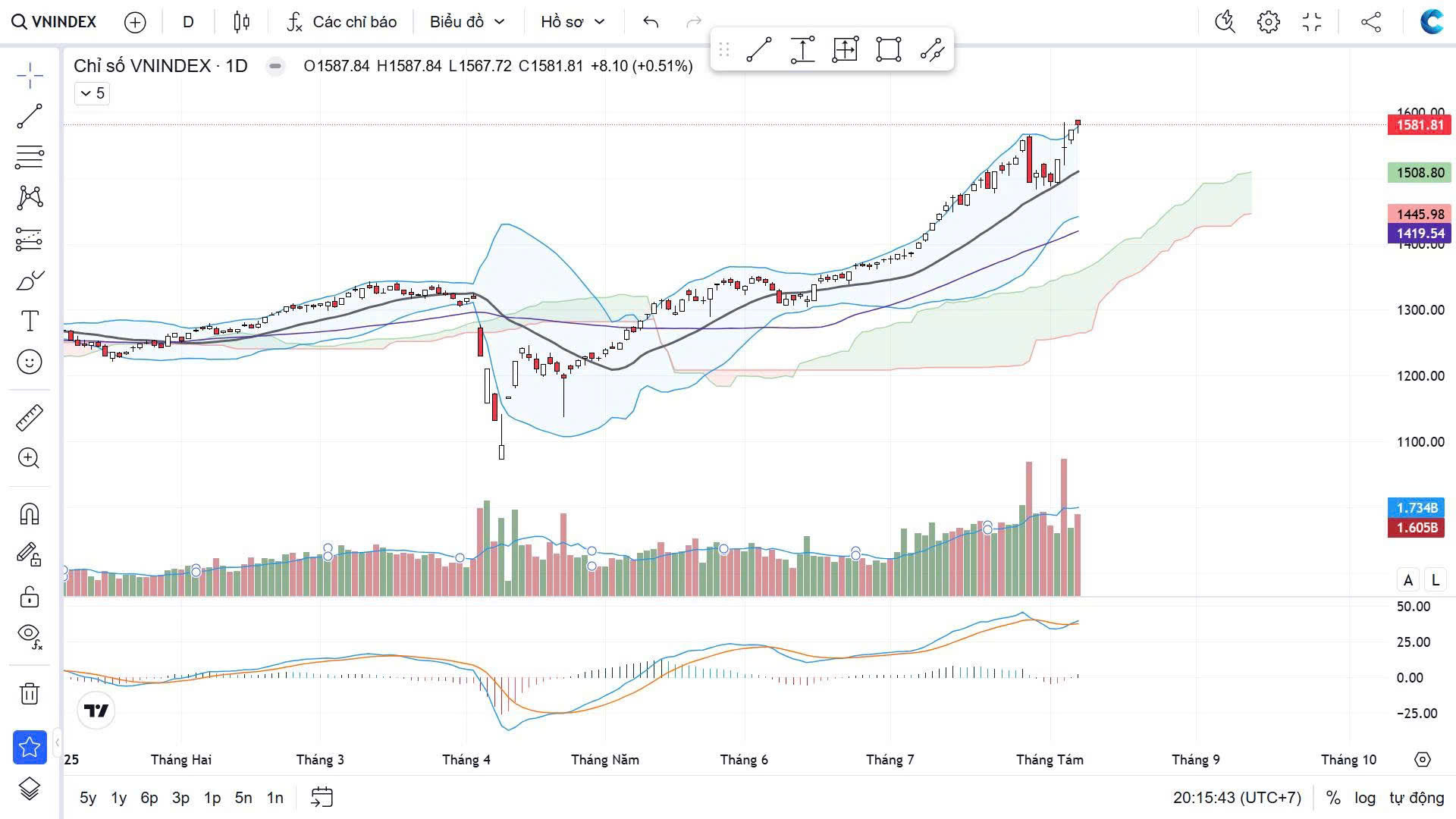Screen dimensions: 1456x819
Task: Click the 1581.81 current price label
Action: point(1419,125)
